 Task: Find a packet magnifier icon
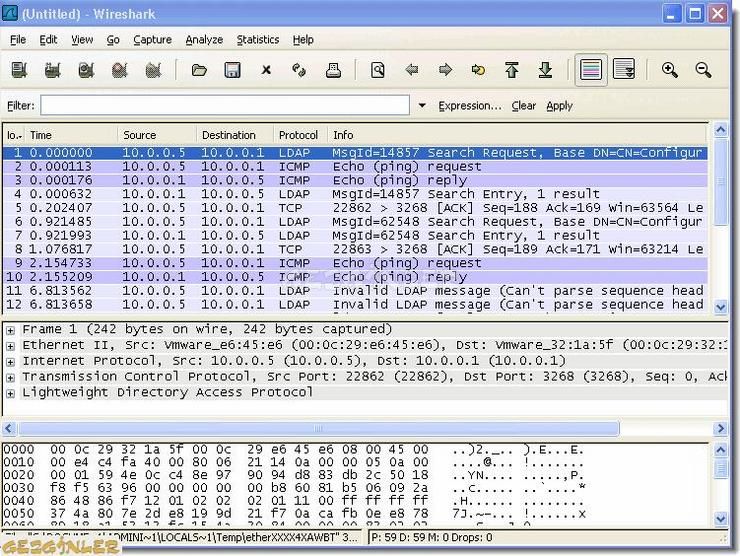[378, 70]
